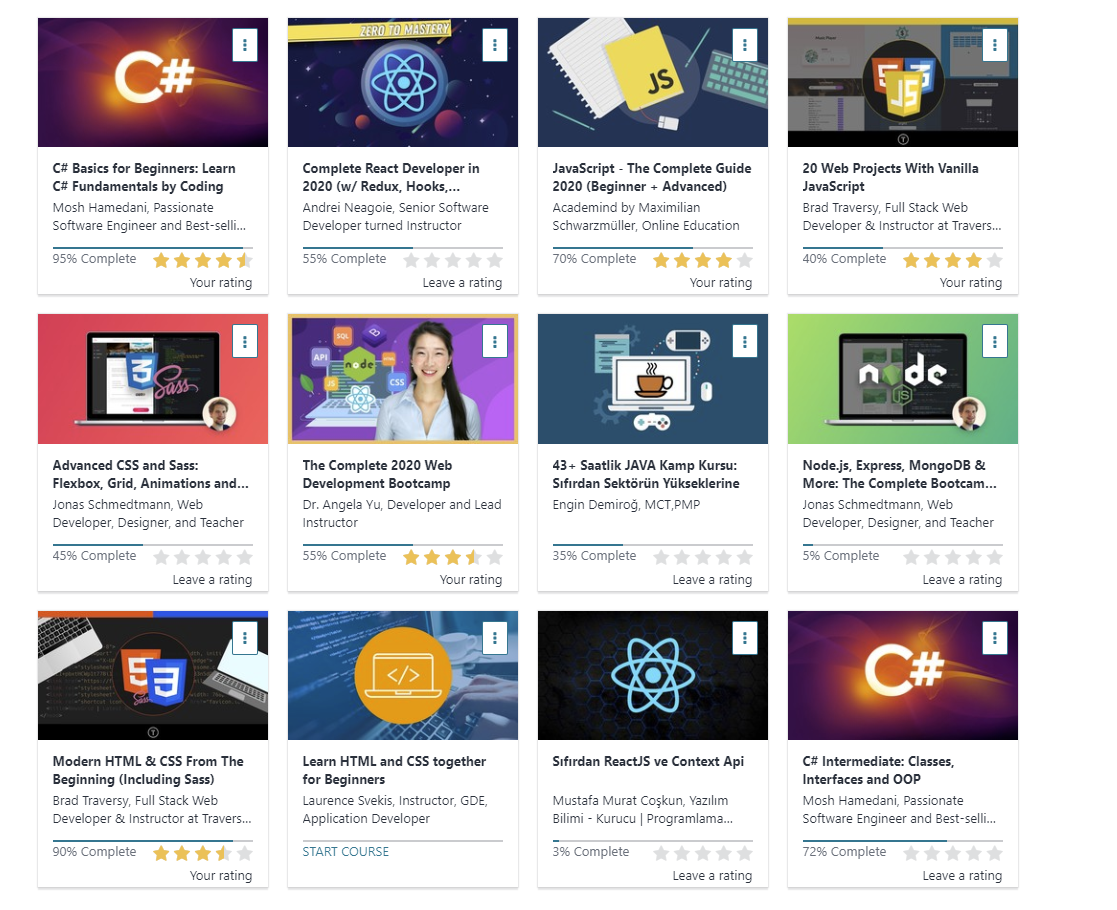Viewport: 1117px width, 910px height.
Task: Open Node.js course thumbnail
Action: [903, 379]
